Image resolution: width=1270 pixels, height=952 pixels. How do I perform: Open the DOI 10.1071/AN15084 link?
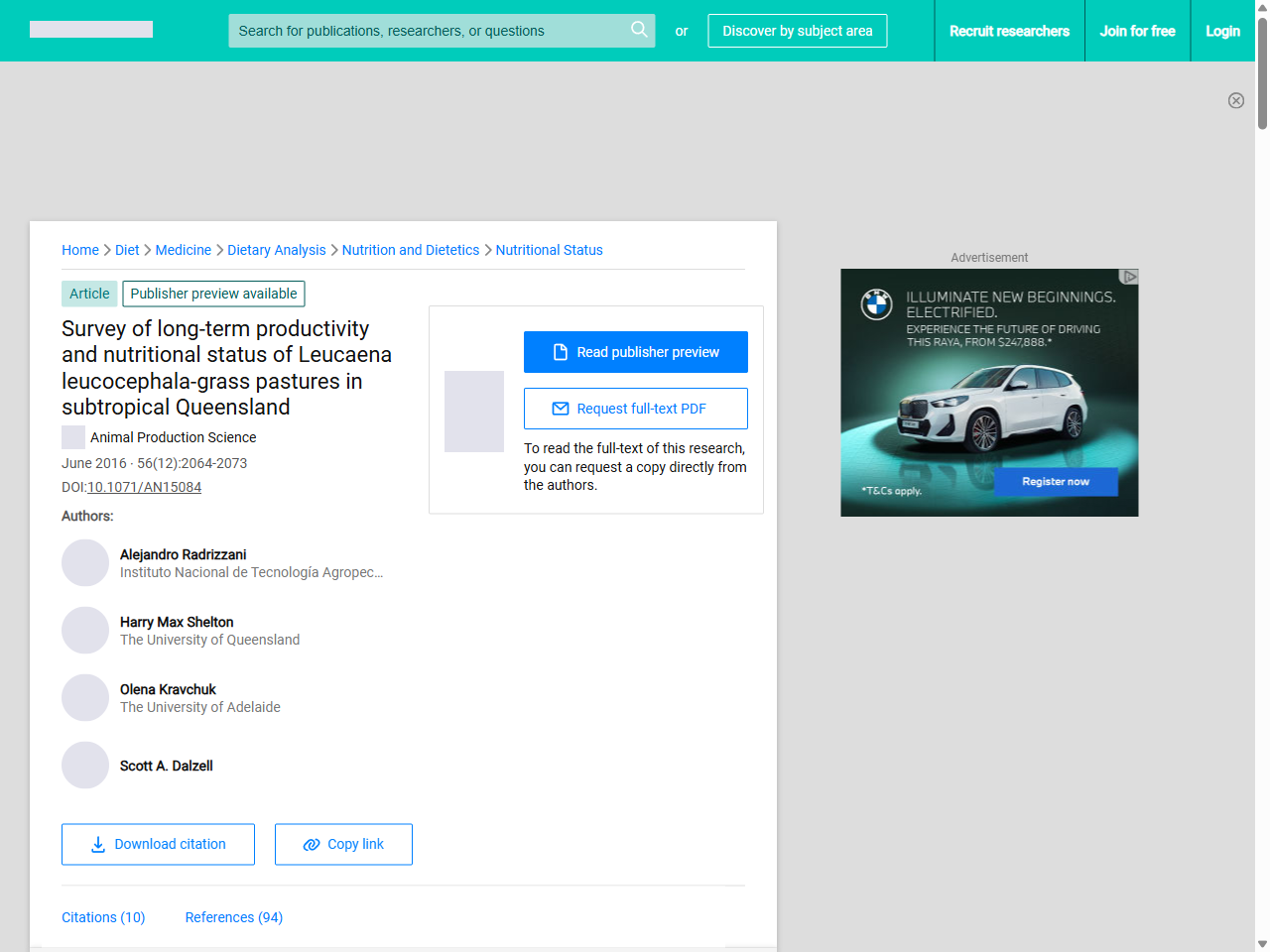tap(144, 487)
